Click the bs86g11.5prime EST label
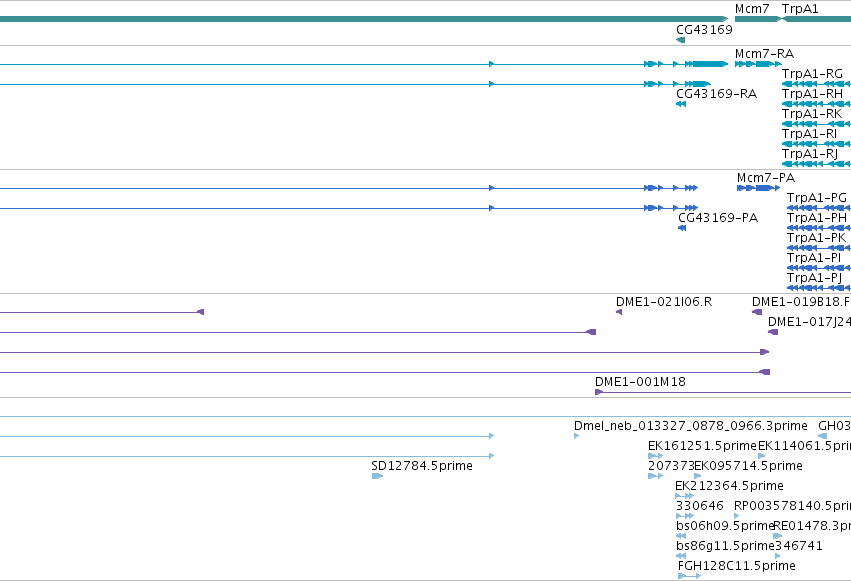Viewport: 851px width, 581px height. pos(725,547)
